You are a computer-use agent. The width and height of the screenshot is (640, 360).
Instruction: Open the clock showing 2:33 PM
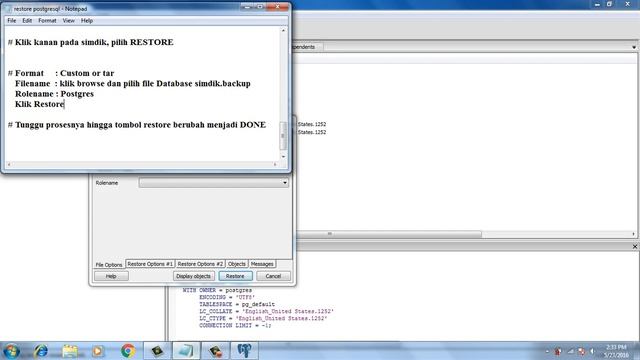[616, 351]
